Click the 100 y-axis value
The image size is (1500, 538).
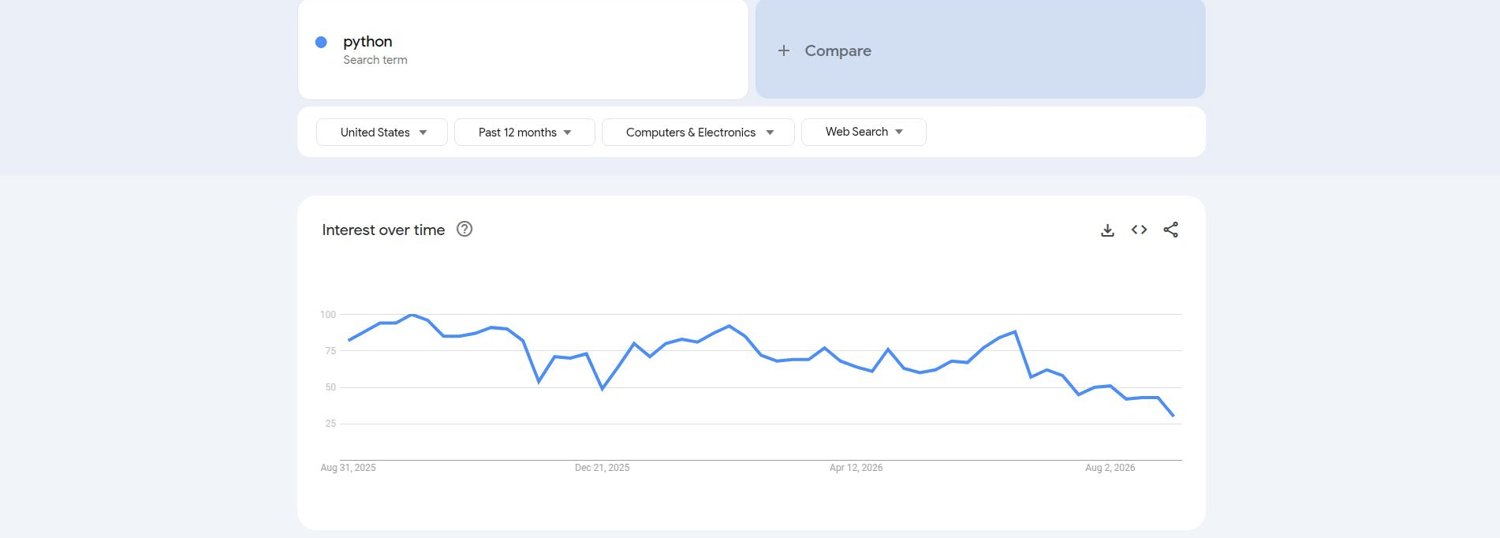(328, 315)
